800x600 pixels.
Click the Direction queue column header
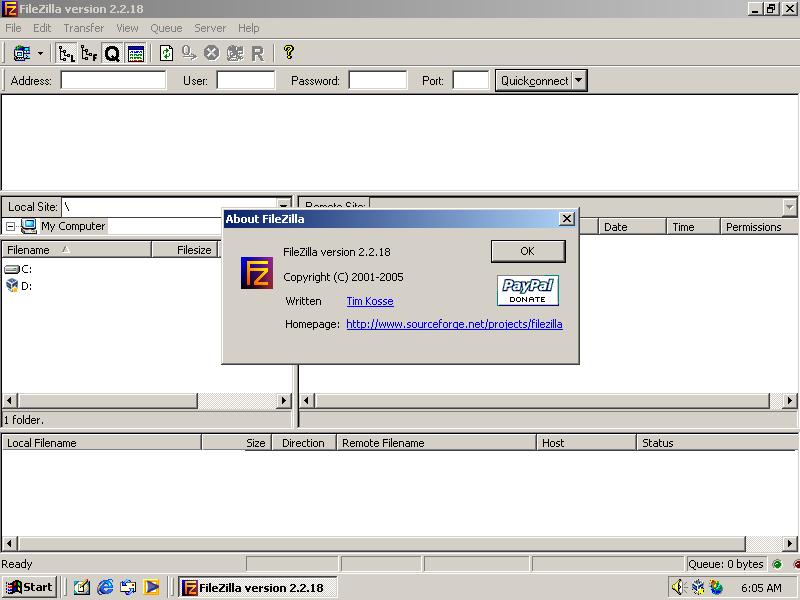[304, 443]
